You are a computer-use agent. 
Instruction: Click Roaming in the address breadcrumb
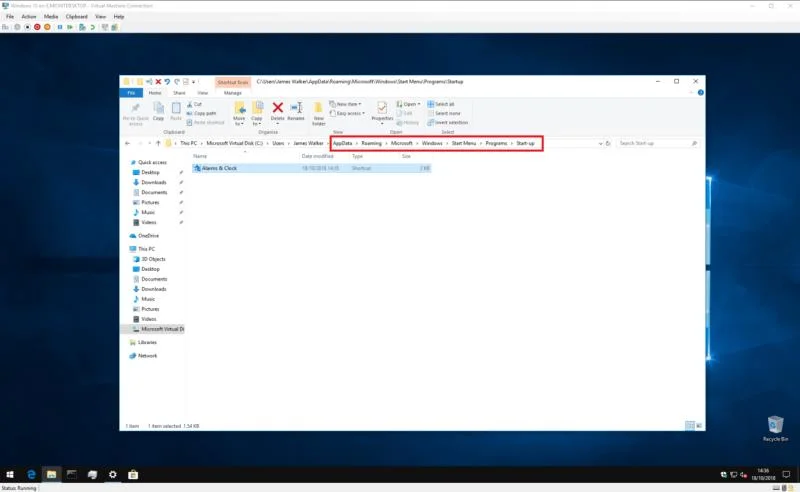click(371, 143)
